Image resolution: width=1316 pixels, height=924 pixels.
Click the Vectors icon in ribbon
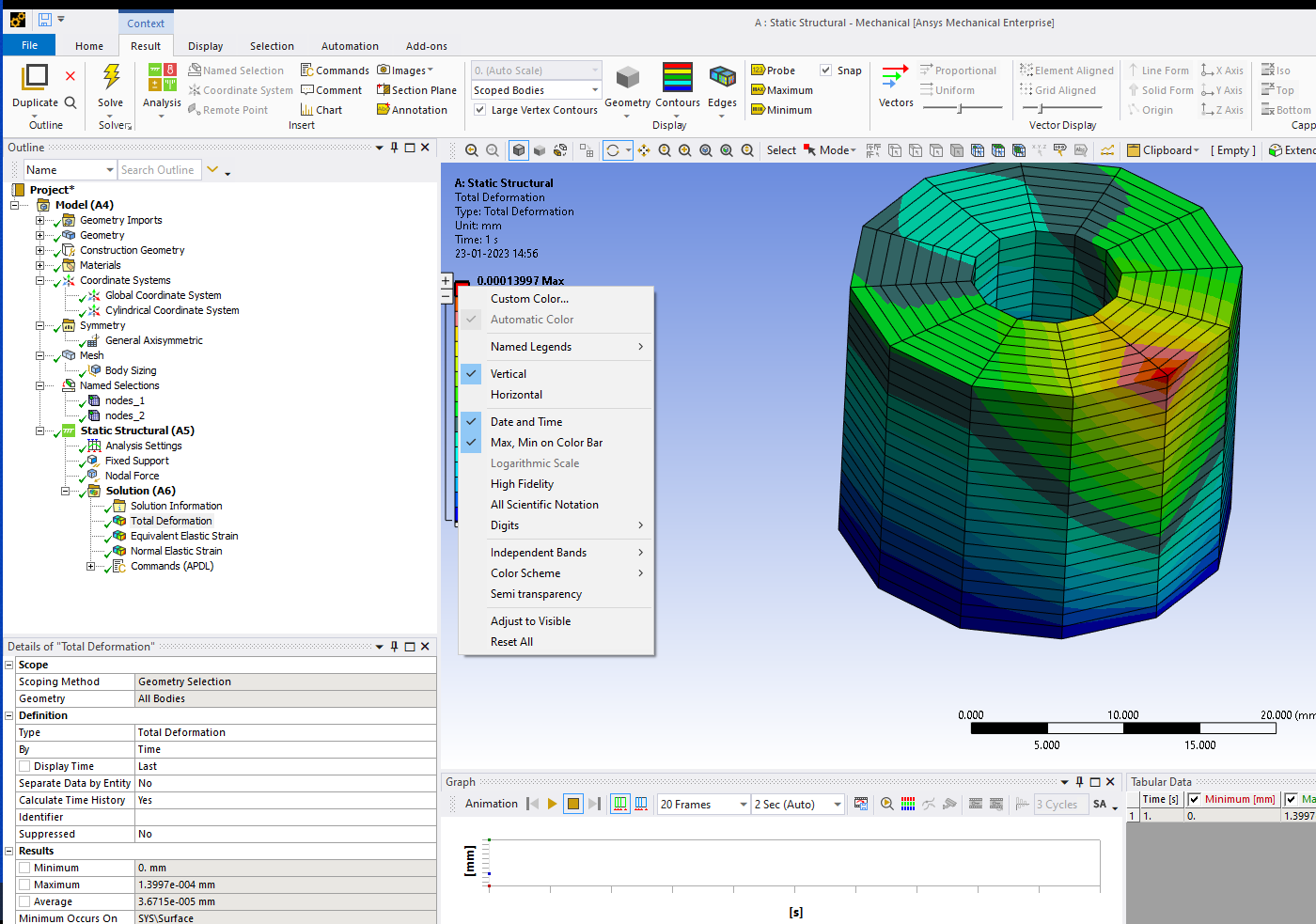pyautogui.click(x=895, y=77)
